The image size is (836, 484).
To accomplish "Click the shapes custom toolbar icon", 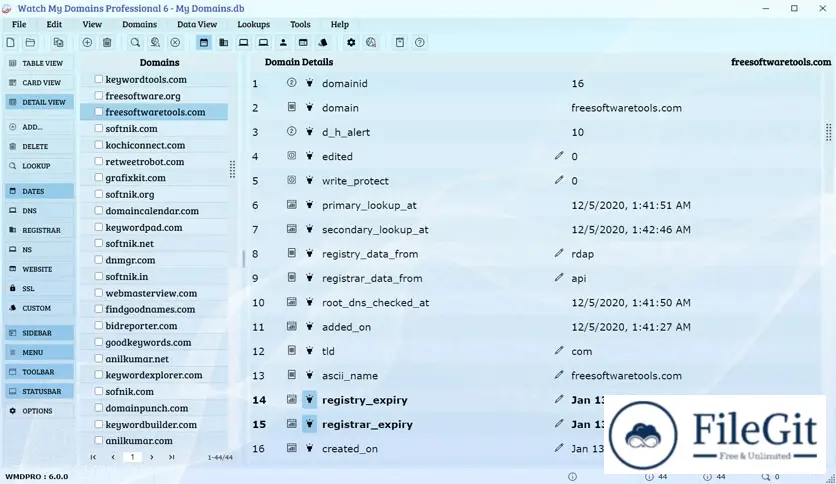I will point(323,43).
